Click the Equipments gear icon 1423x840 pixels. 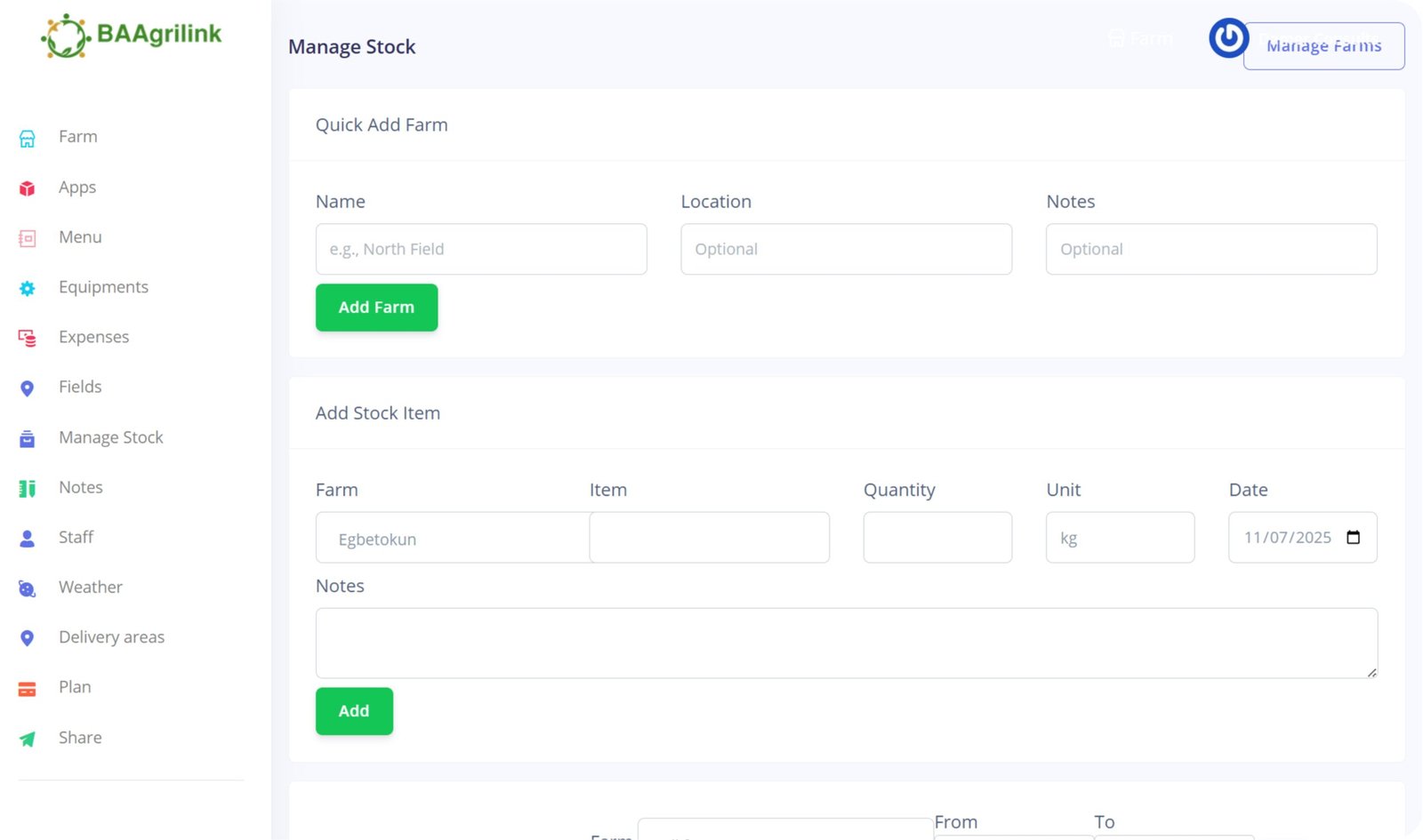coord(28,288)
